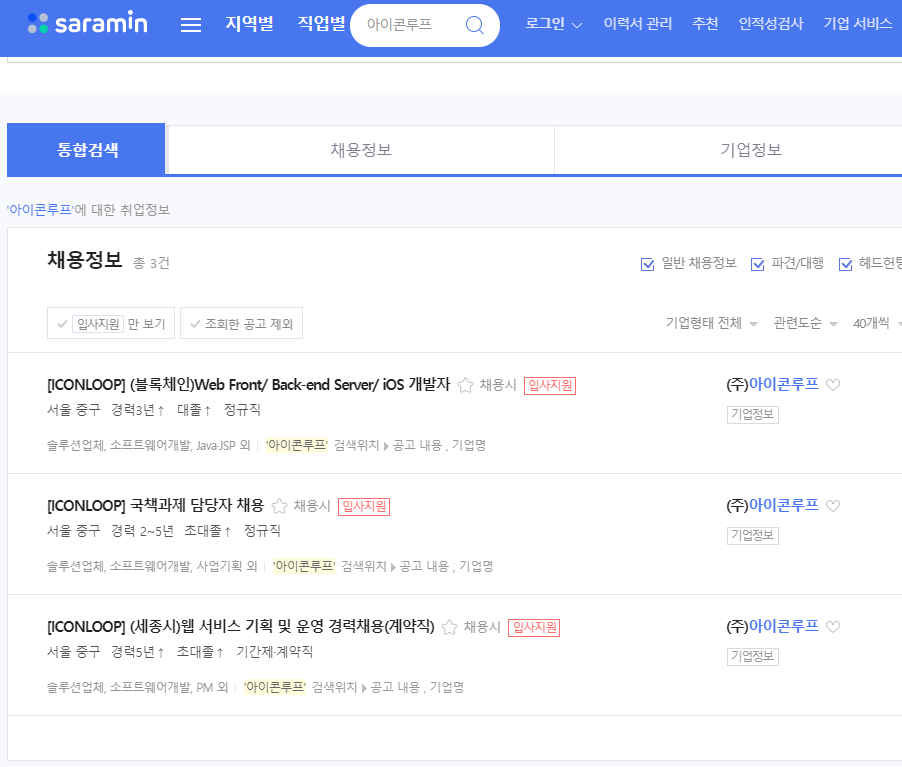The width and height of the screenshot is (902, 767).
Task: Star the 국책과제 담당자 채용 posting
Action: click(x=279, y=506)
